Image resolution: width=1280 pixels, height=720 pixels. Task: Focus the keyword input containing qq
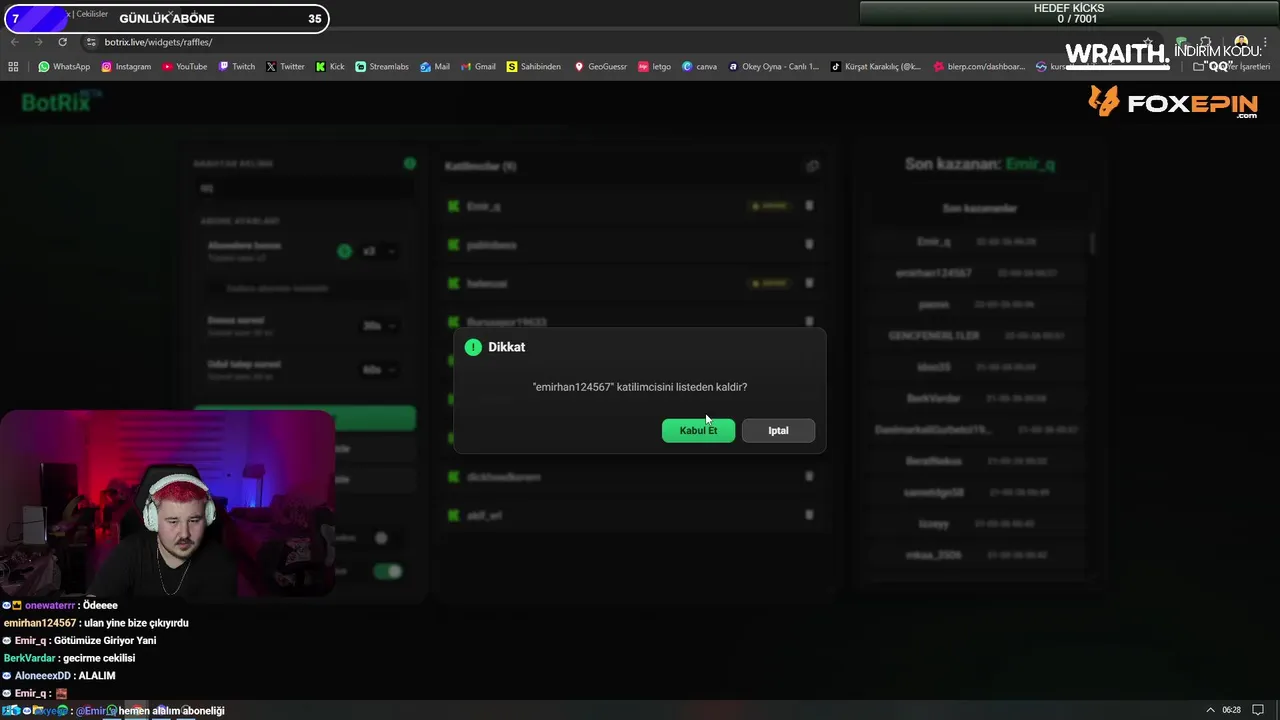coord(304,188)
